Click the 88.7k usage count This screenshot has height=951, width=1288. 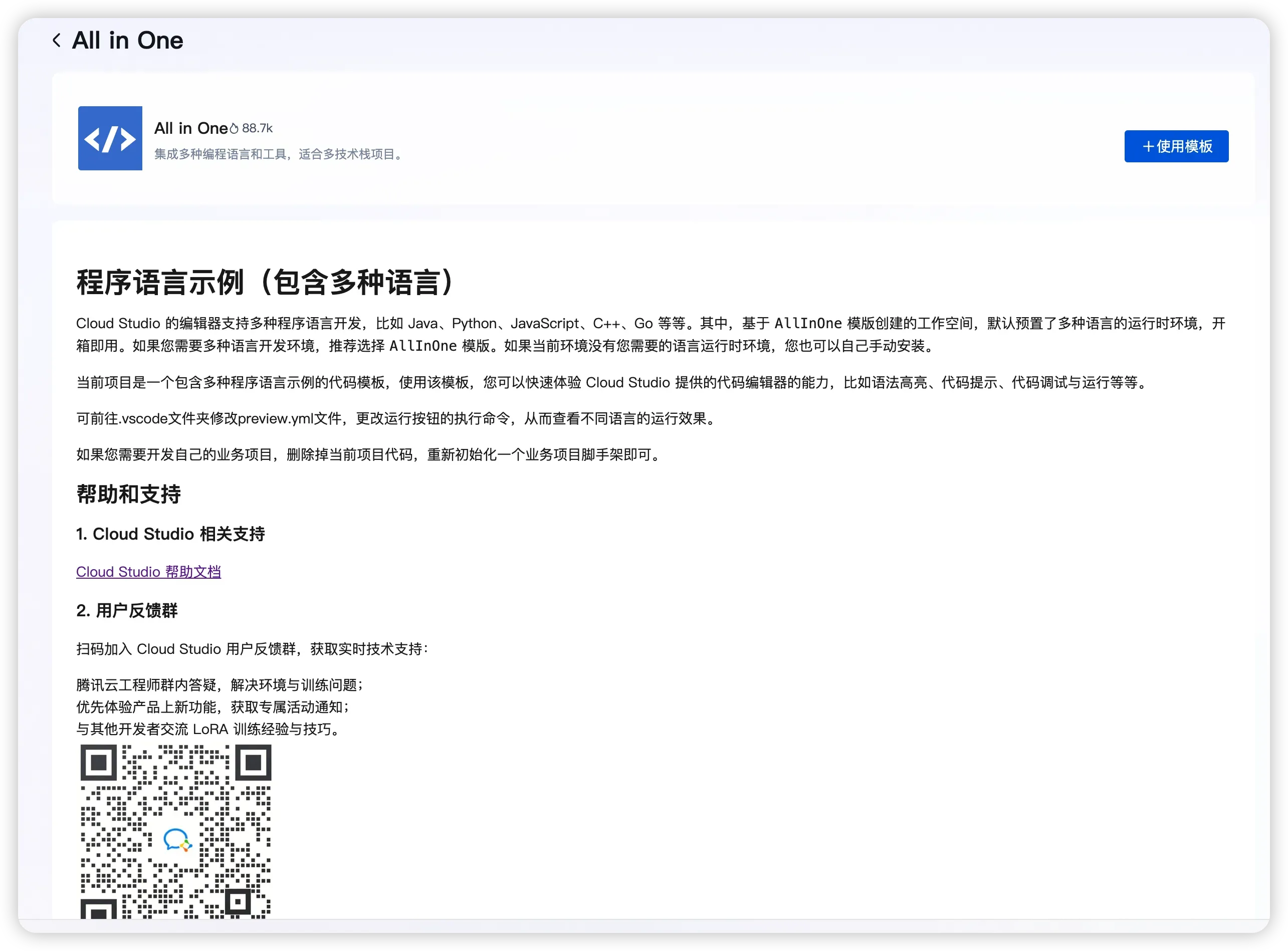pos(257,128)
